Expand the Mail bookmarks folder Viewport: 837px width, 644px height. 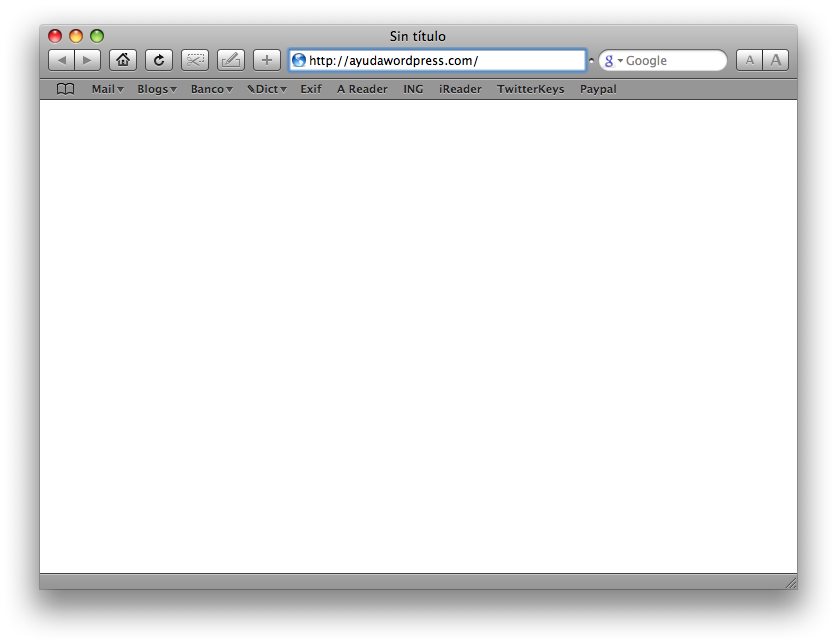tap(107, 89)
